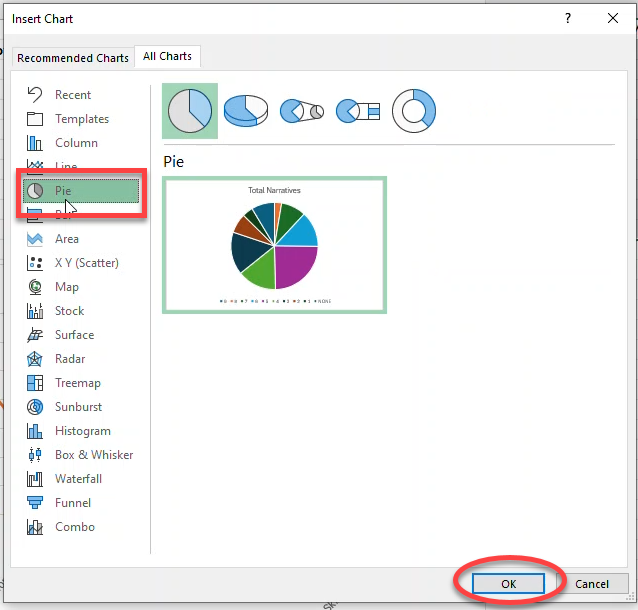Click the Total Narratives pie chart preview

click(x=274, y=245)
